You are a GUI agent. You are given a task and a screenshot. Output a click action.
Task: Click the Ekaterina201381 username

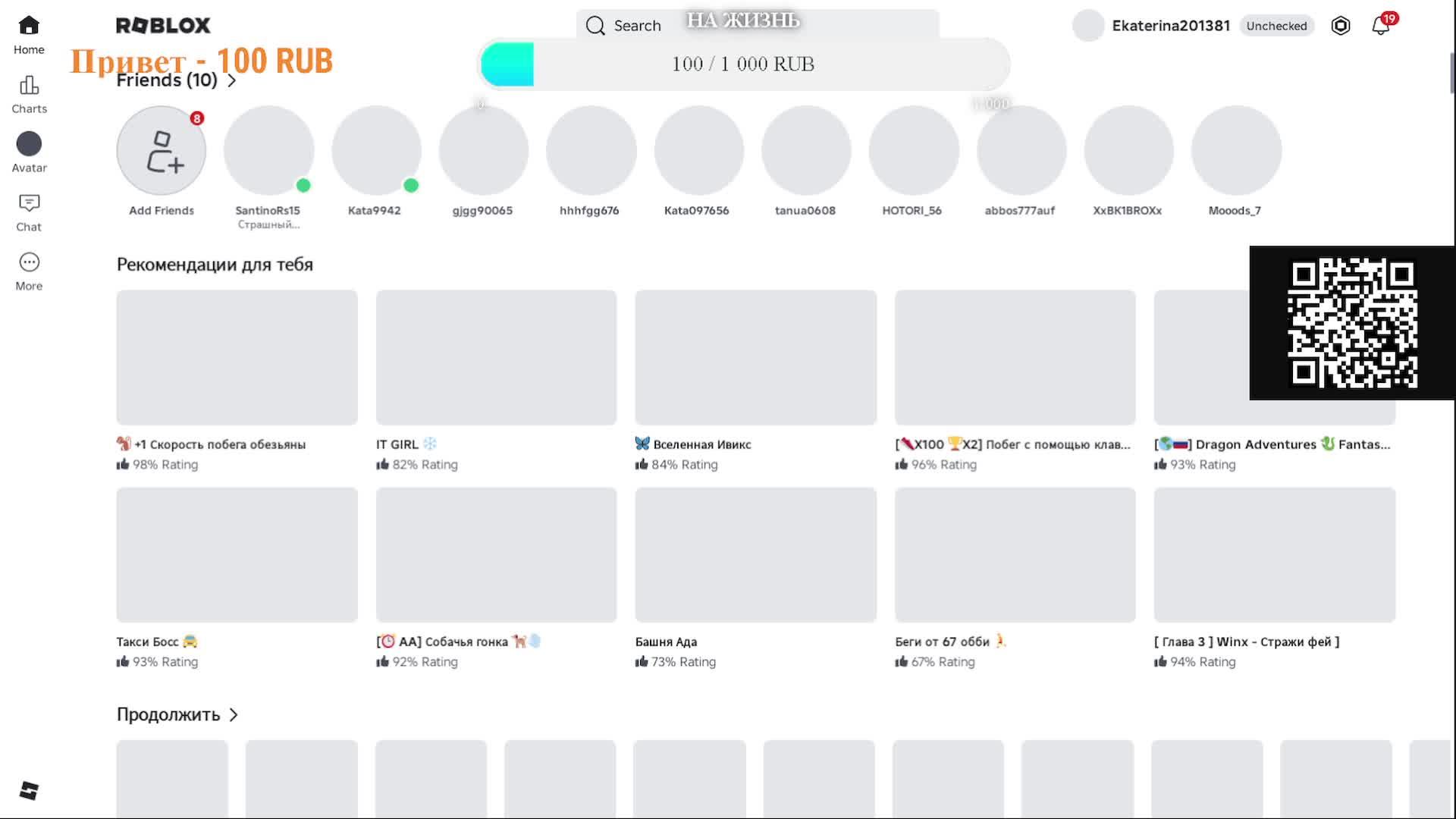click(1171, 26)
